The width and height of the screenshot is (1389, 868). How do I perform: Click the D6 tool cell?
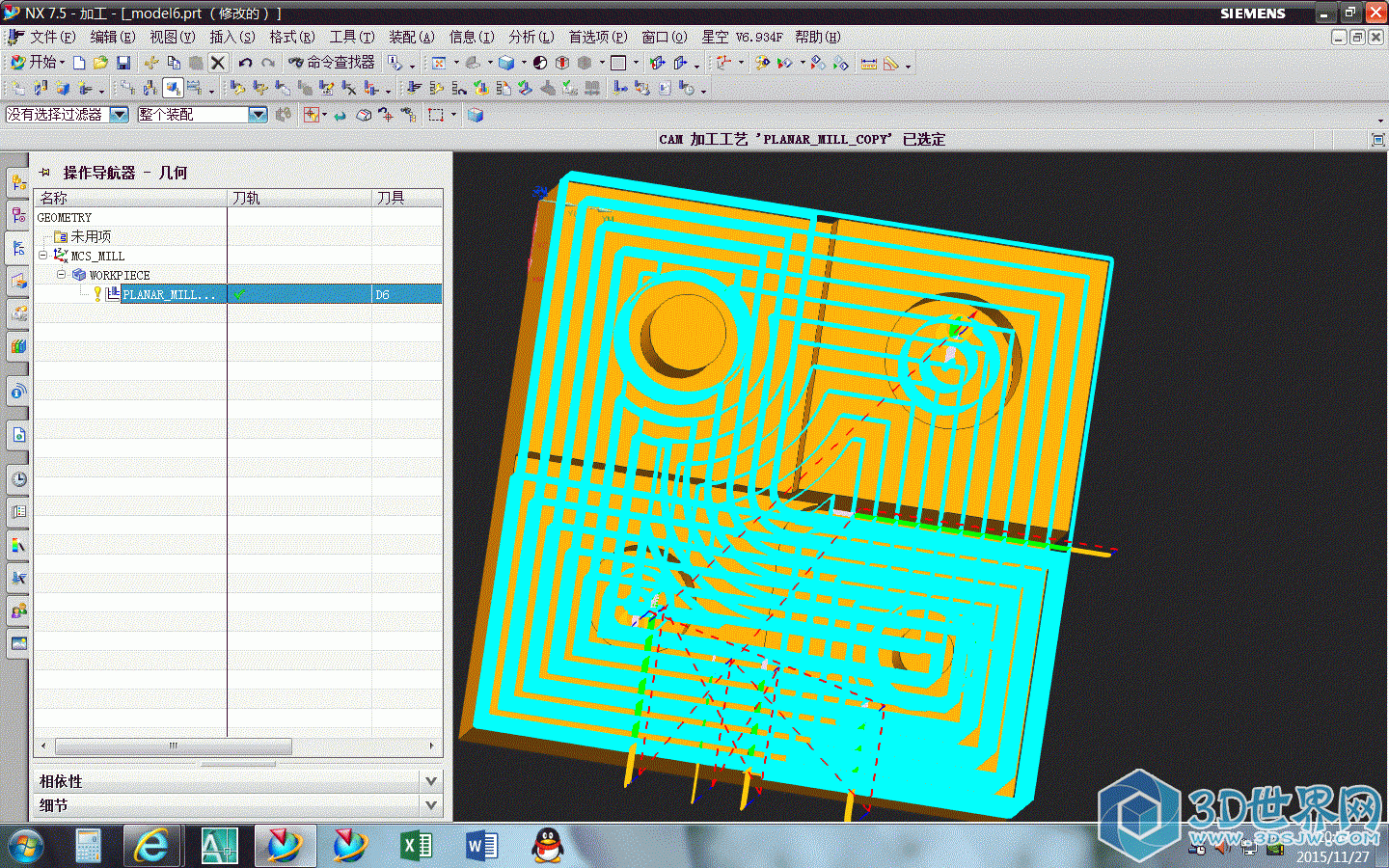407,294
